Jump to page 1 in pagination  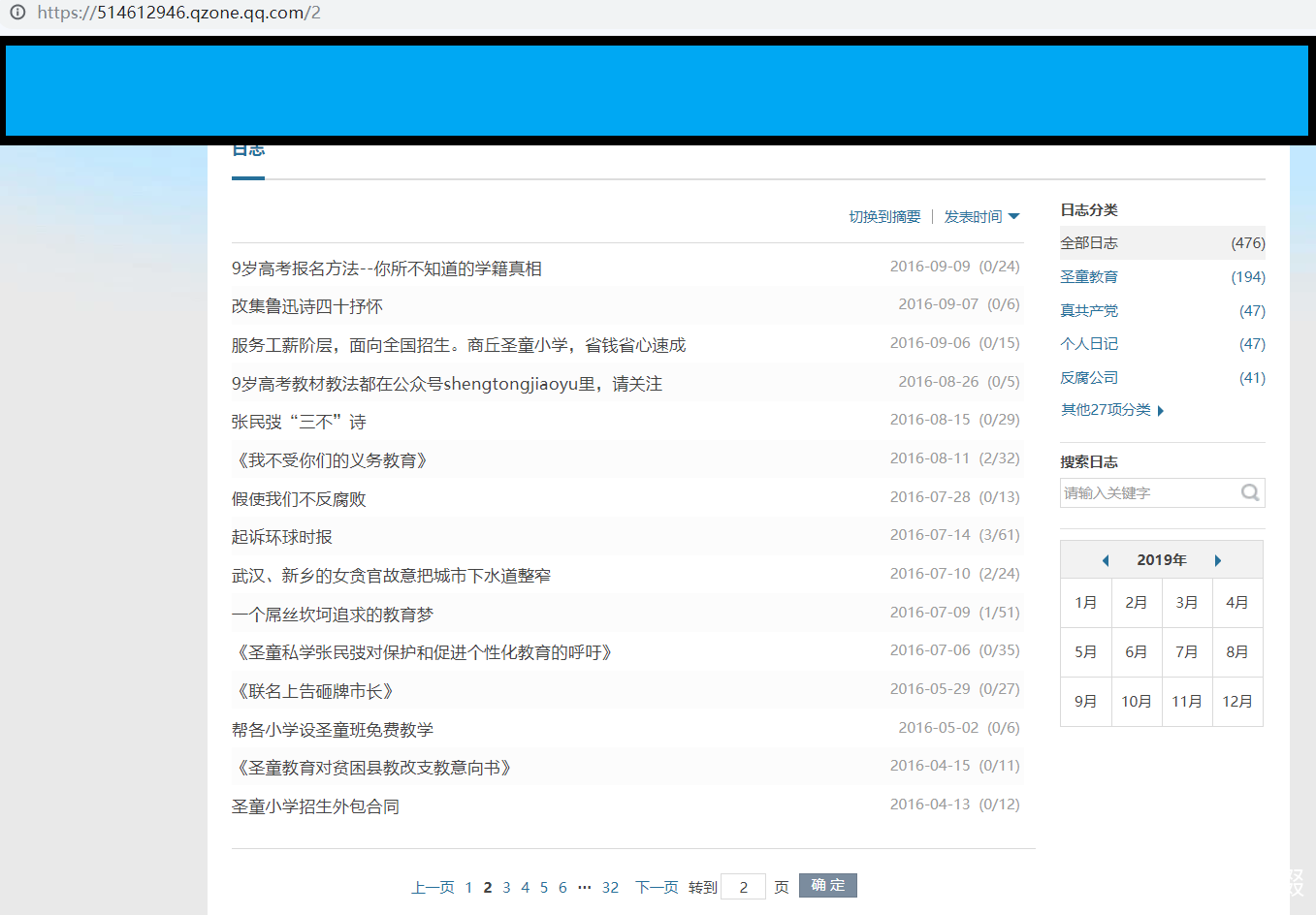(x=469, y=887)
